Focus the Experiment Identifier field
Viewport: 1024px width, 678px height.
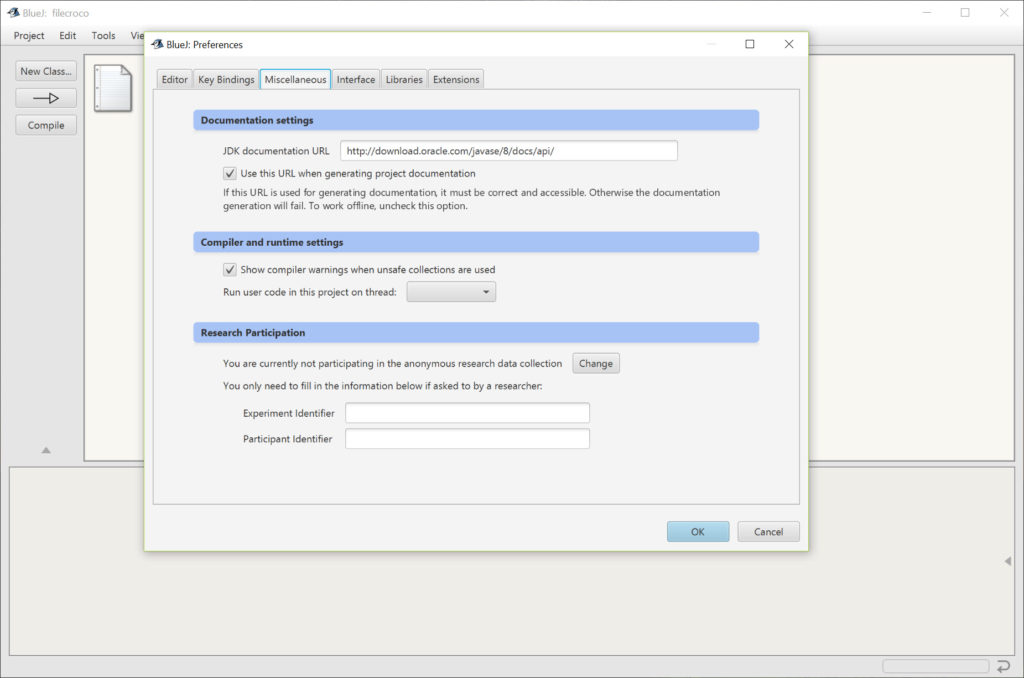coord(468,413)
